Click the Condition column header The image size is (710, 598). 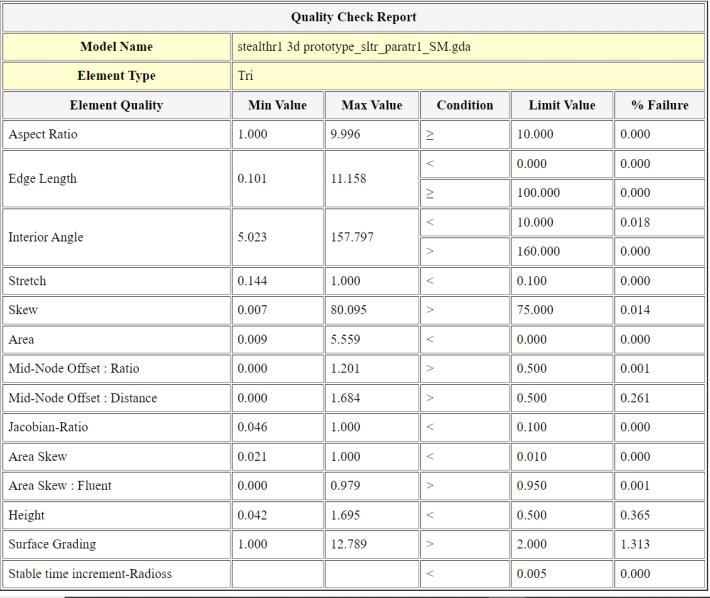465,105
